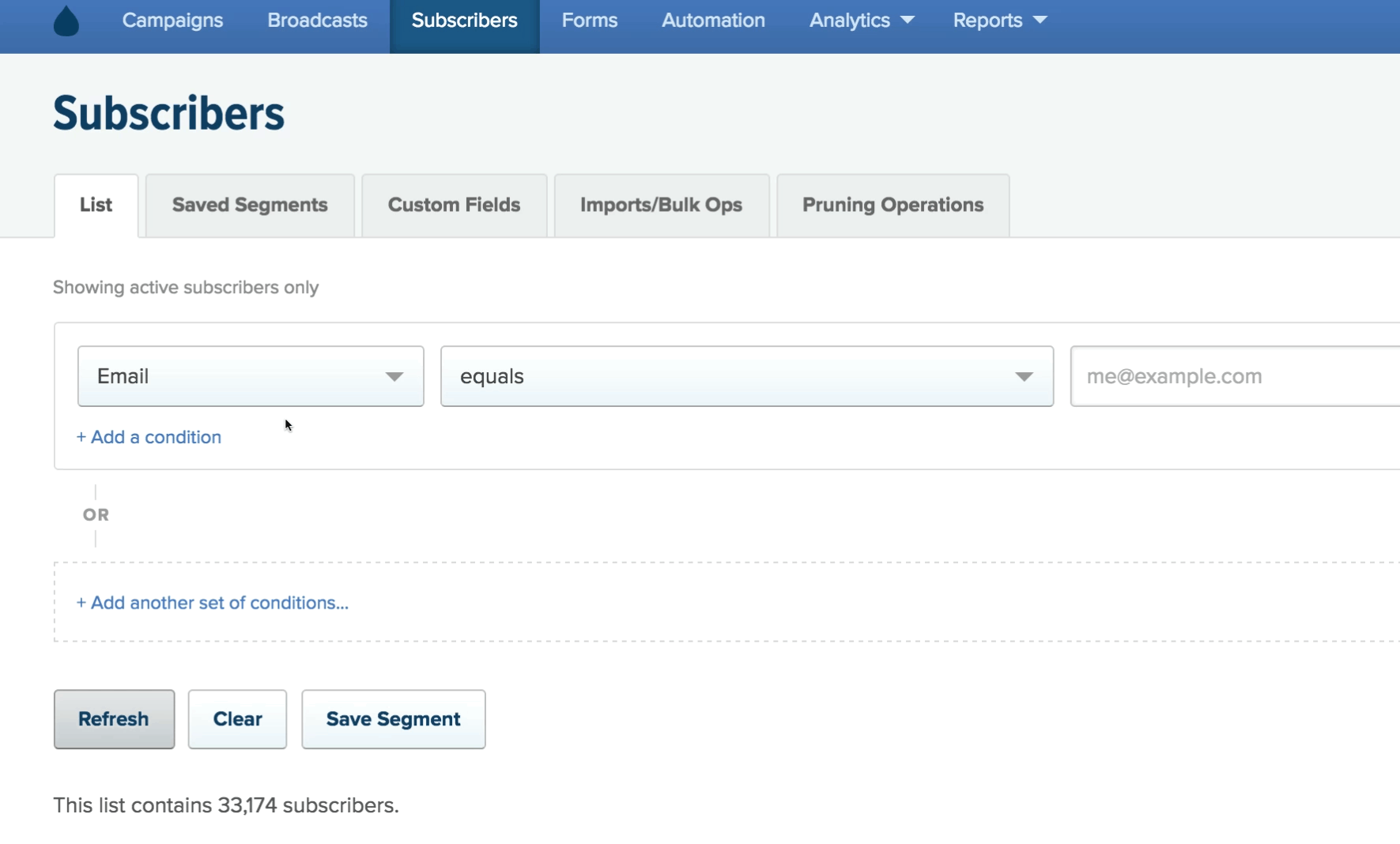Open the Pruning Operations tab
The width and height of the screenshot is (1400, 844).
click(893, 205)
